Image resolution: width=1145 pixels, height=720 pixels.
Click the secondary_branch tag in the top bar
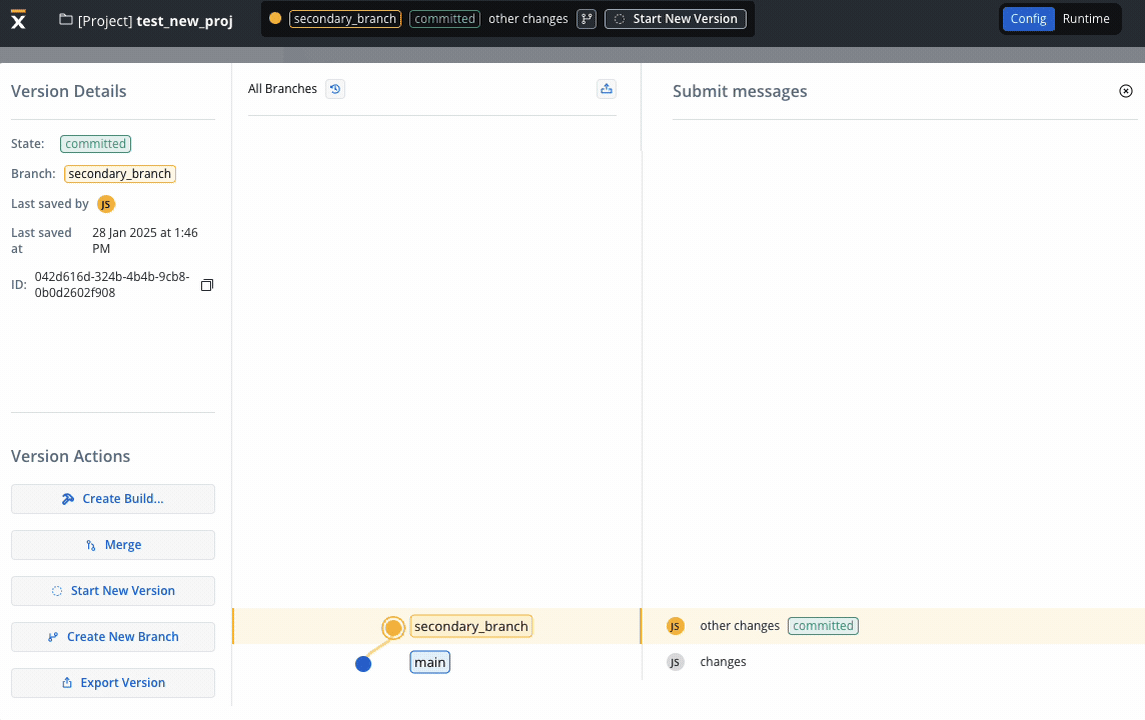pyautogui.click(x=345, y=19)
